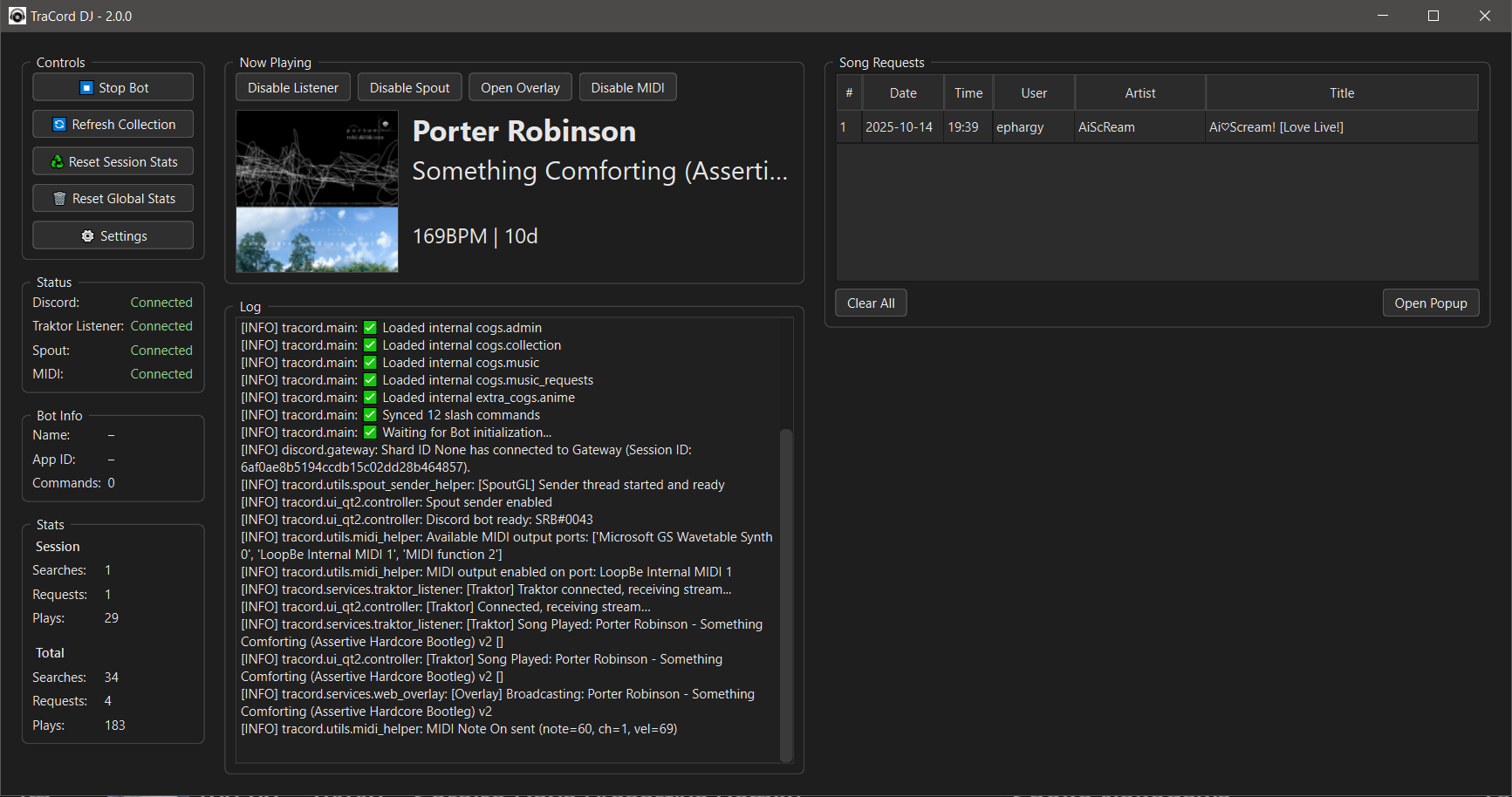Image resolution: width=1512 pixels, height=797 pixels.
Task: Click the refresh icon on Refresh Collection
Action: 59,125
